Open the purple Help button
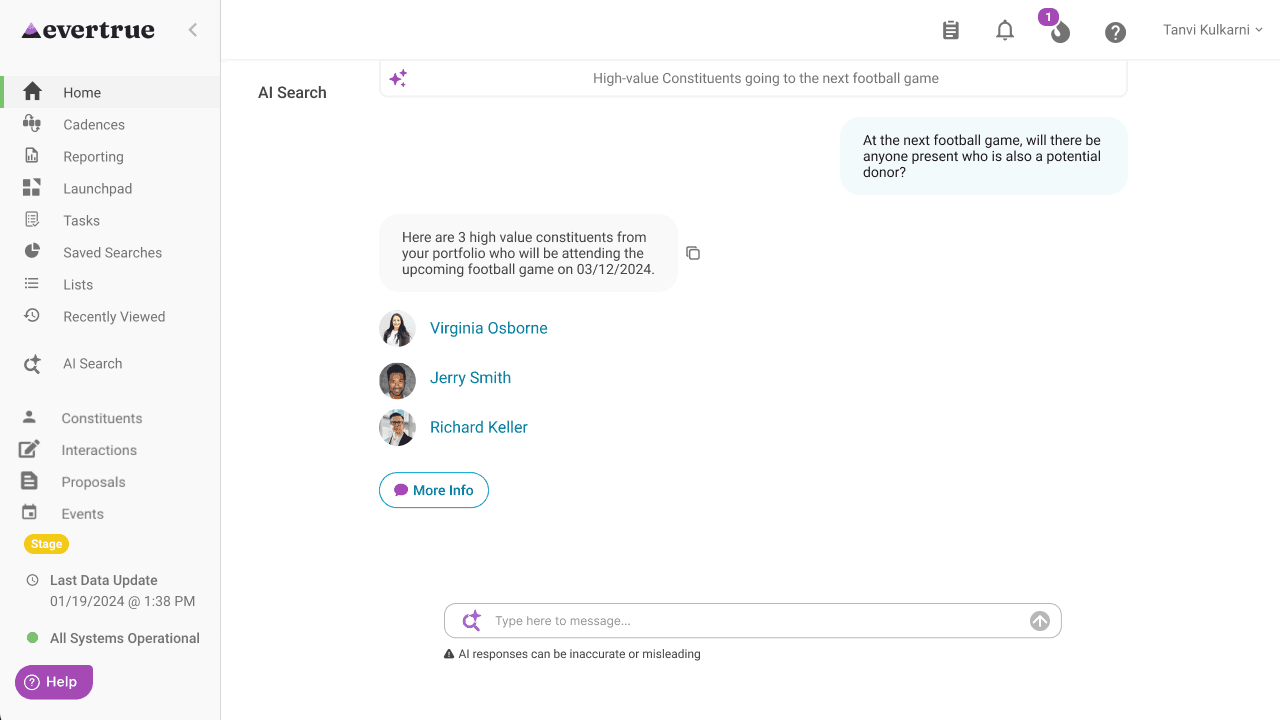Viewport: 1280px width, 720px height. (54, 682)
